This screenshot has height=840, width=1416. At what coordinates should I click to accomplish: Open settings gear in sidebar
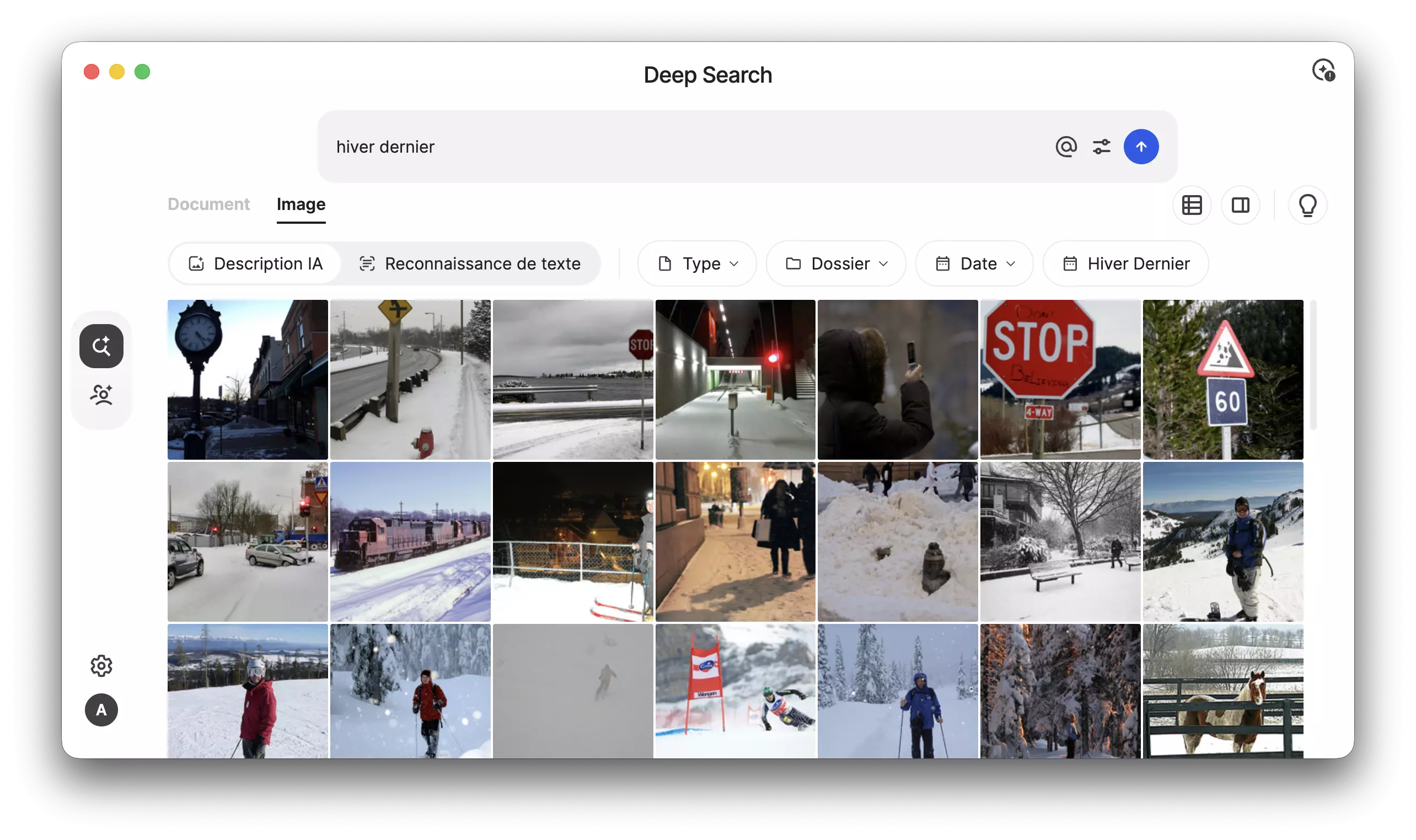pos(101,666)
